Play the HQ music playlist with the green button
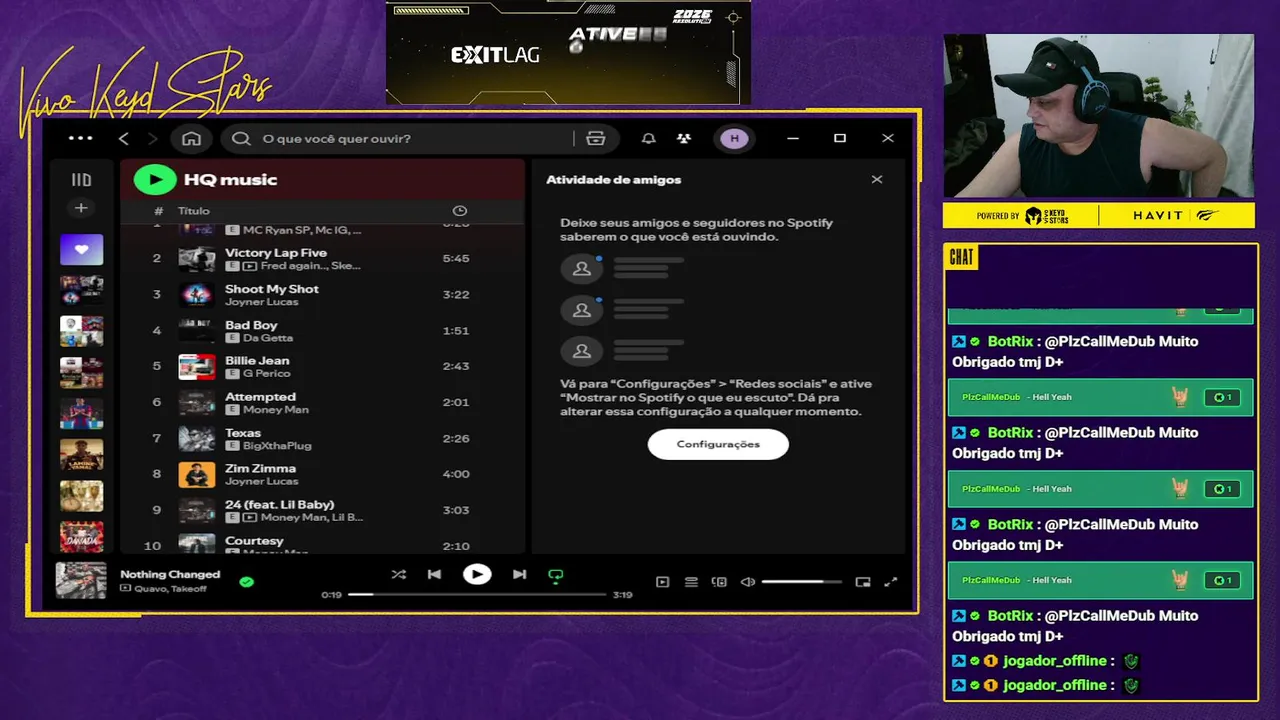 coord(154,179)
